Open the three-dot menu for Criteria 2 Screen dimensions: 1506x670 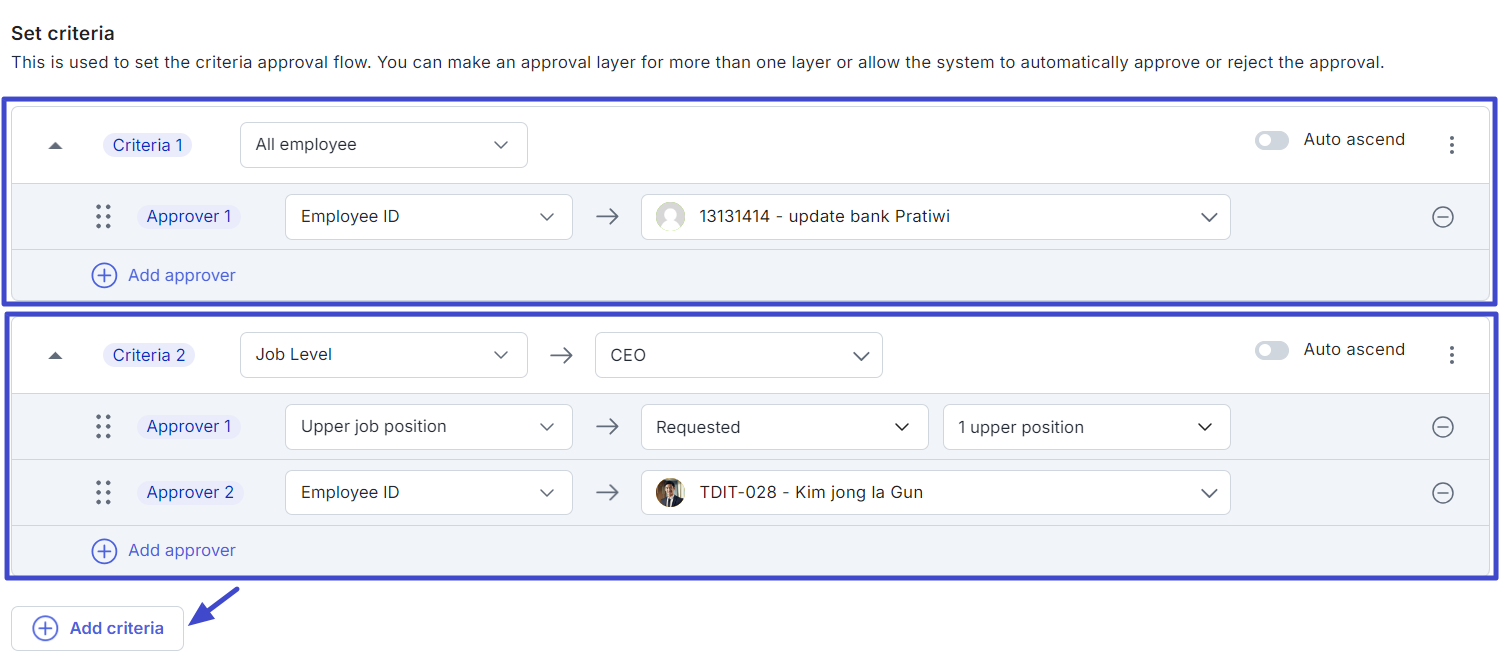coord(1451,355)
